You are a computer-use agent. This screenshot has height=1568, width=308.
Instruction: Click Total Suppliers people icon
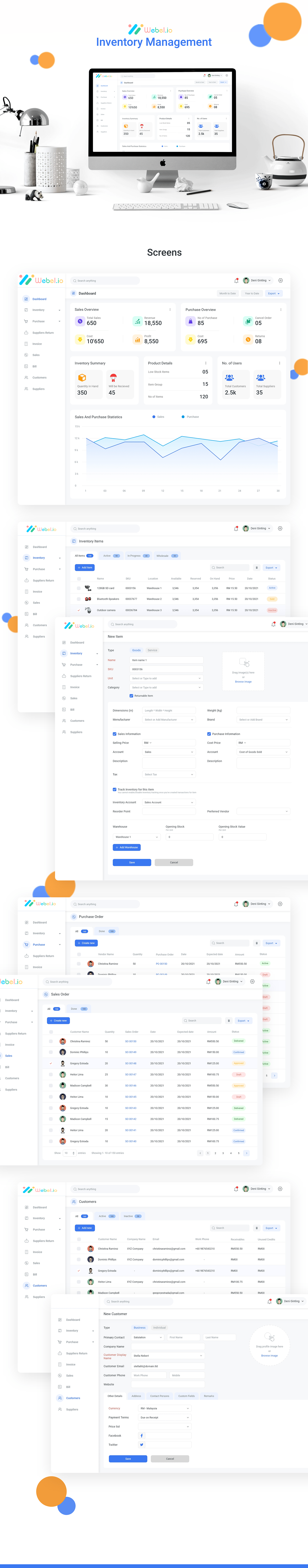(261, 377)
